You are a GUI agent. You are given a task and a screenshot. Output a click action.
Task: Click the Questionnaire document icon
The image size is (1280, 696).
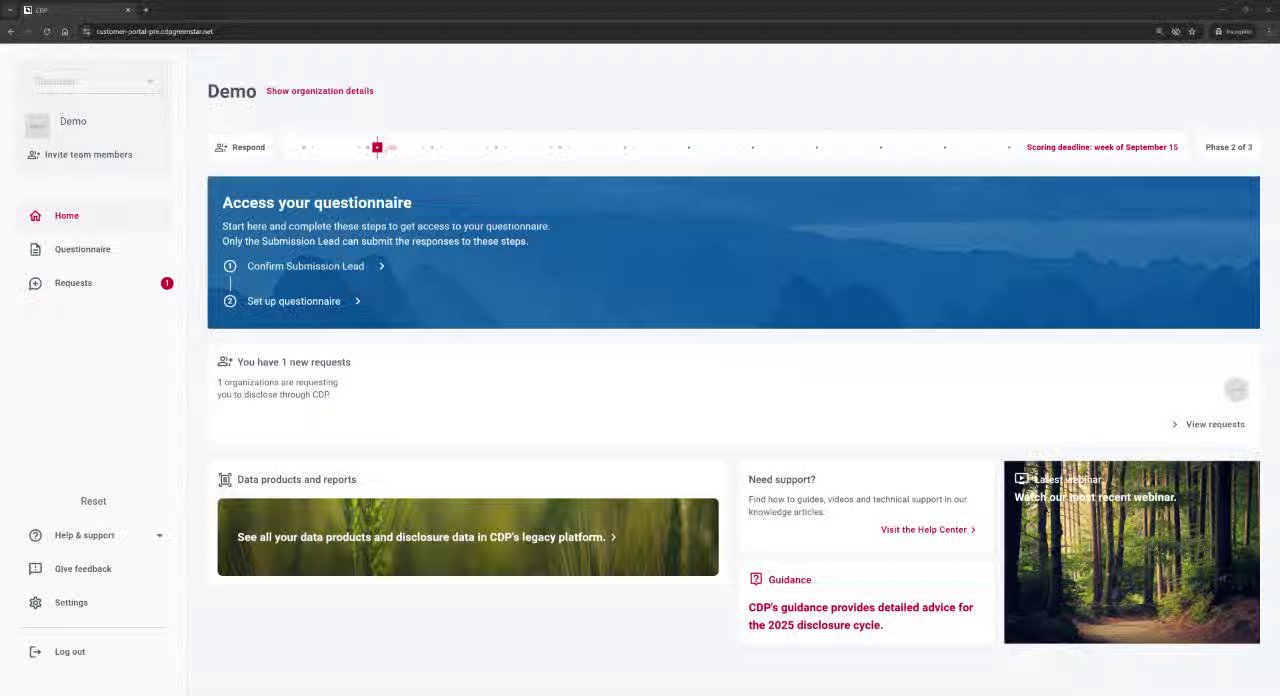point(35,250)
